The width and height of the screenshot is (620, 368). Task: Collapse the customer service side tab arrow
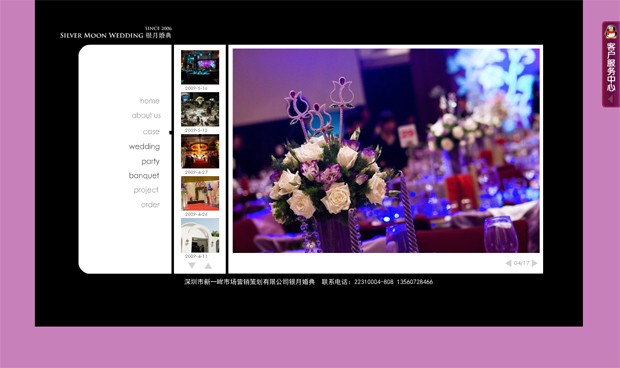(x=611, y=99)
